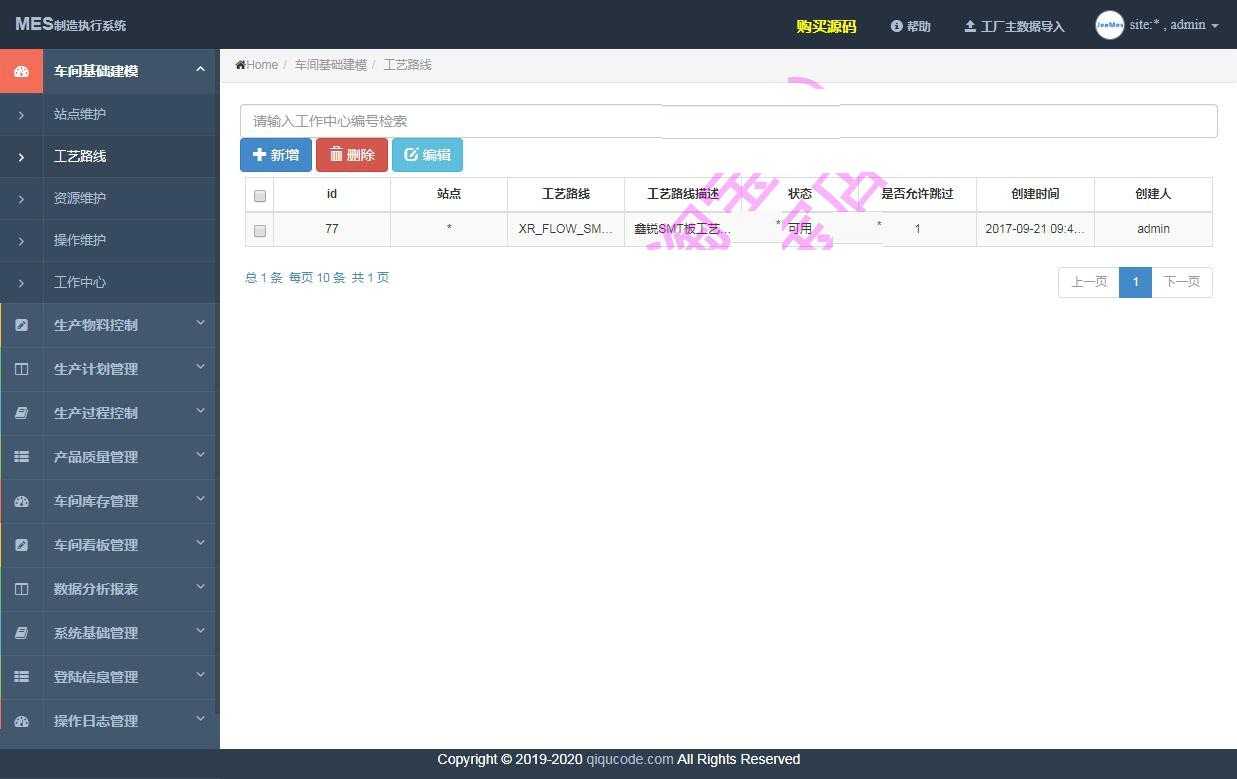Click the arrow icon beside 站点维护
Screen dimensions: 1237x779
pos(21,115)
